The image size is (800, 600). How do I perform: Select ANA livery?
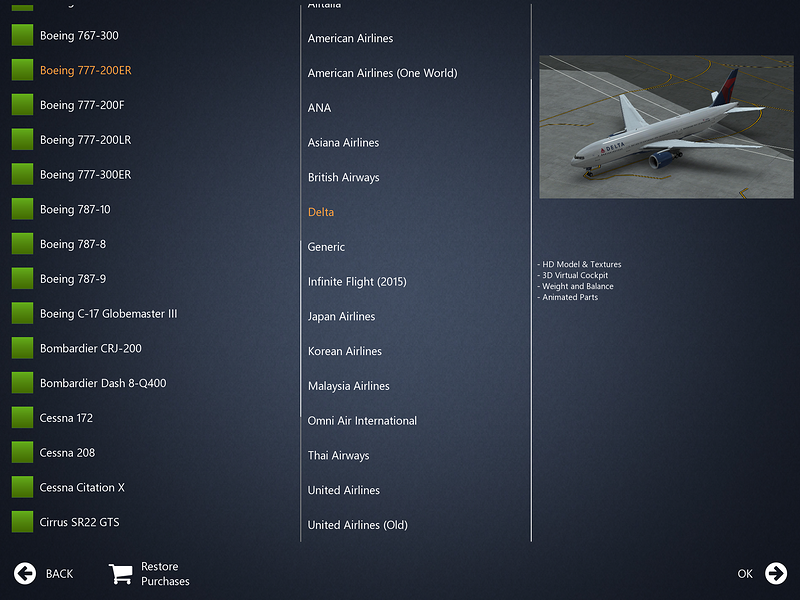(x=319, y=108)
